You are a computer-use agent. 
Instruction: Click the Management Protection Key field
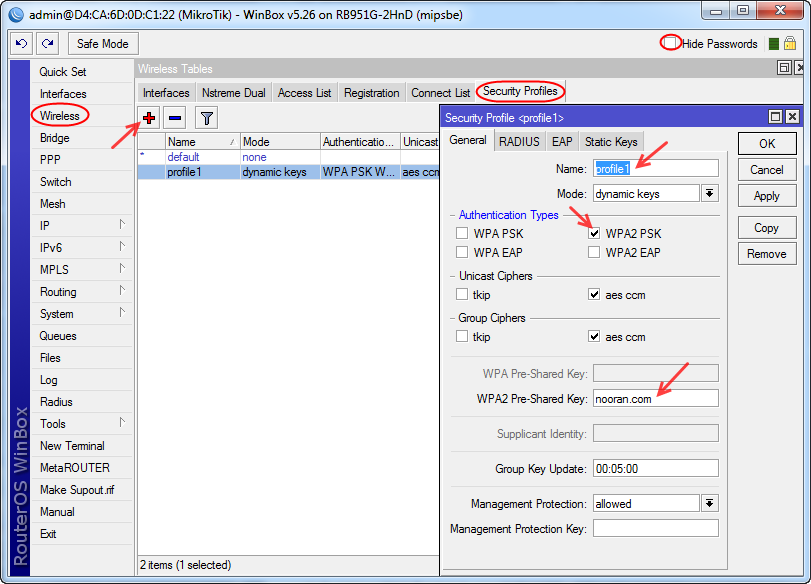[656, 529]
